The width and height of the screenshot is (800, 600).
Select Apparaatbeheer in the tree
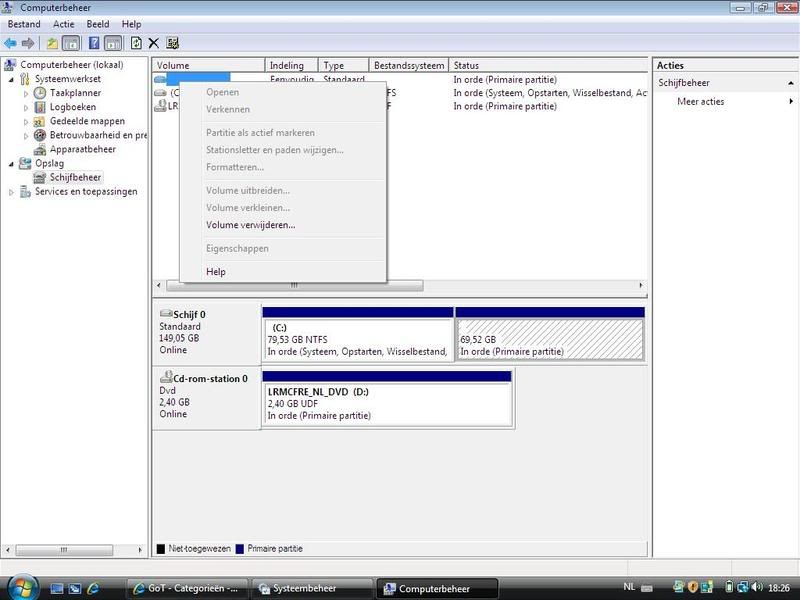[x=82, y=149]
